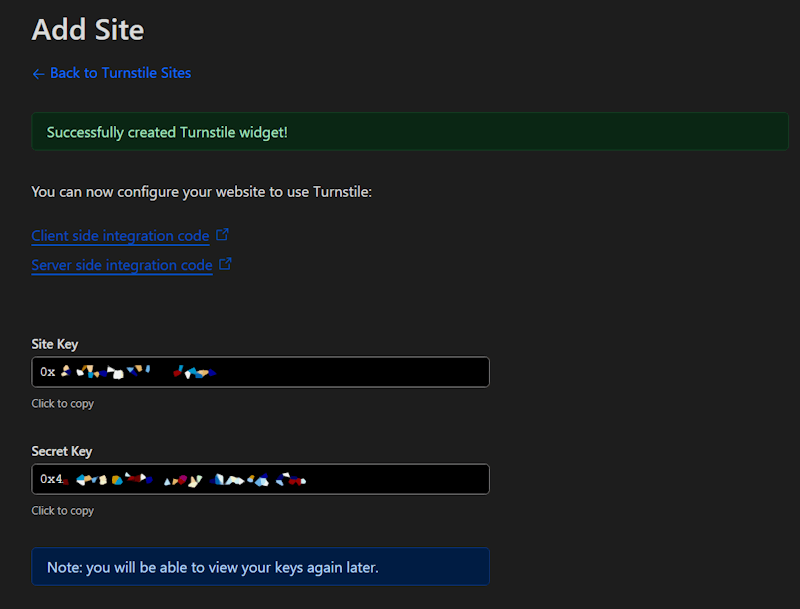Image resolution: width=800 pixels, height=609 pixels.
Task: Copy the Secret Key by clicking its field
Action: coord(260,479)
